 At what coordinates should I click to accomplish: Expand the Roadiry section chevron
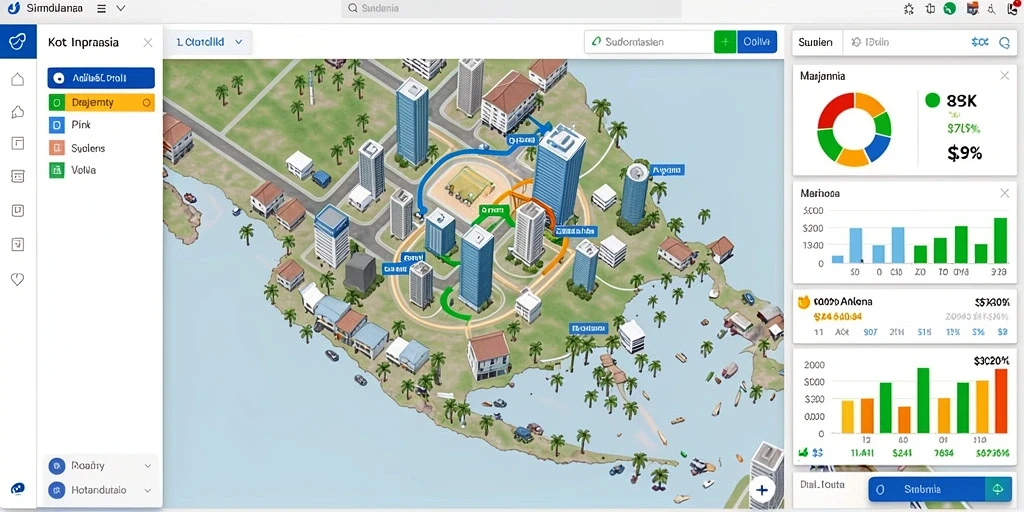148,466
